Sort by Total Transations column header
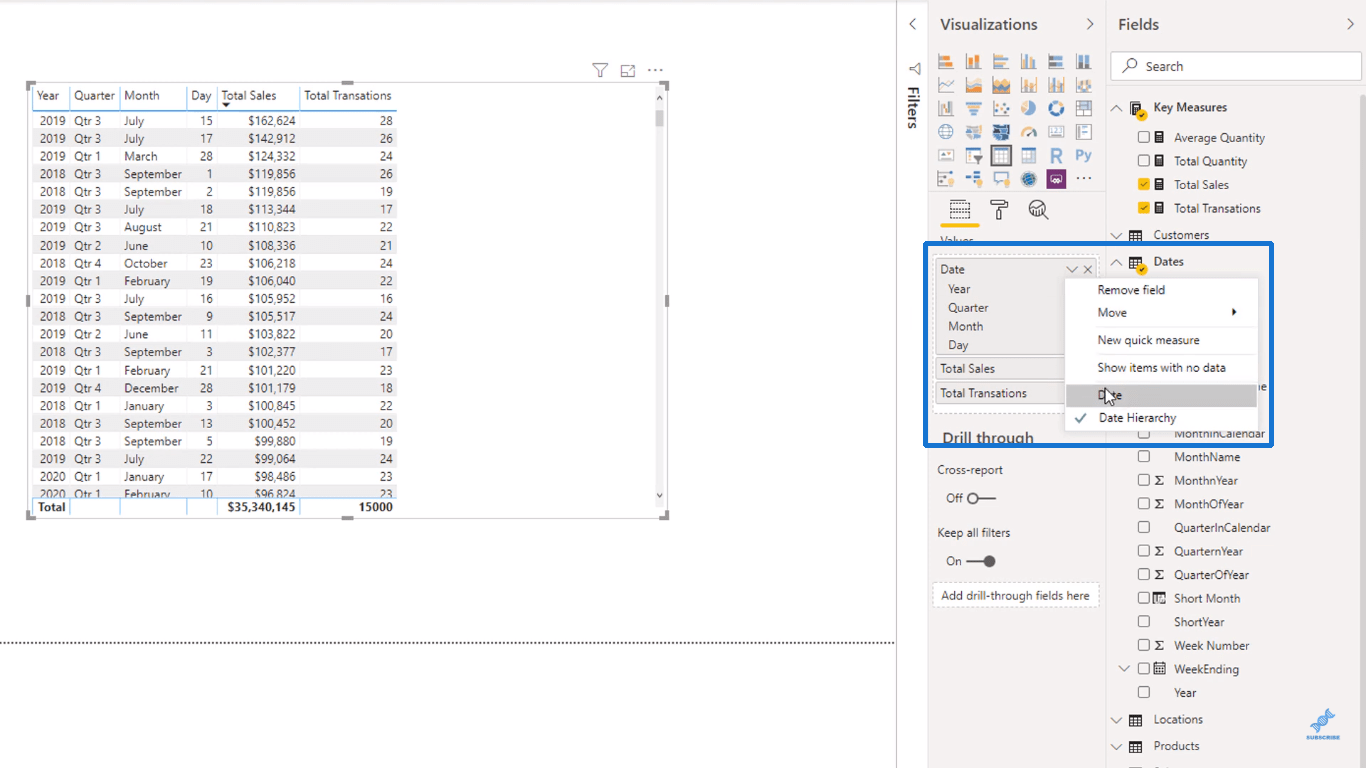Image resolution: width=1366 pixels, height=768 pixels. point(348,96)
